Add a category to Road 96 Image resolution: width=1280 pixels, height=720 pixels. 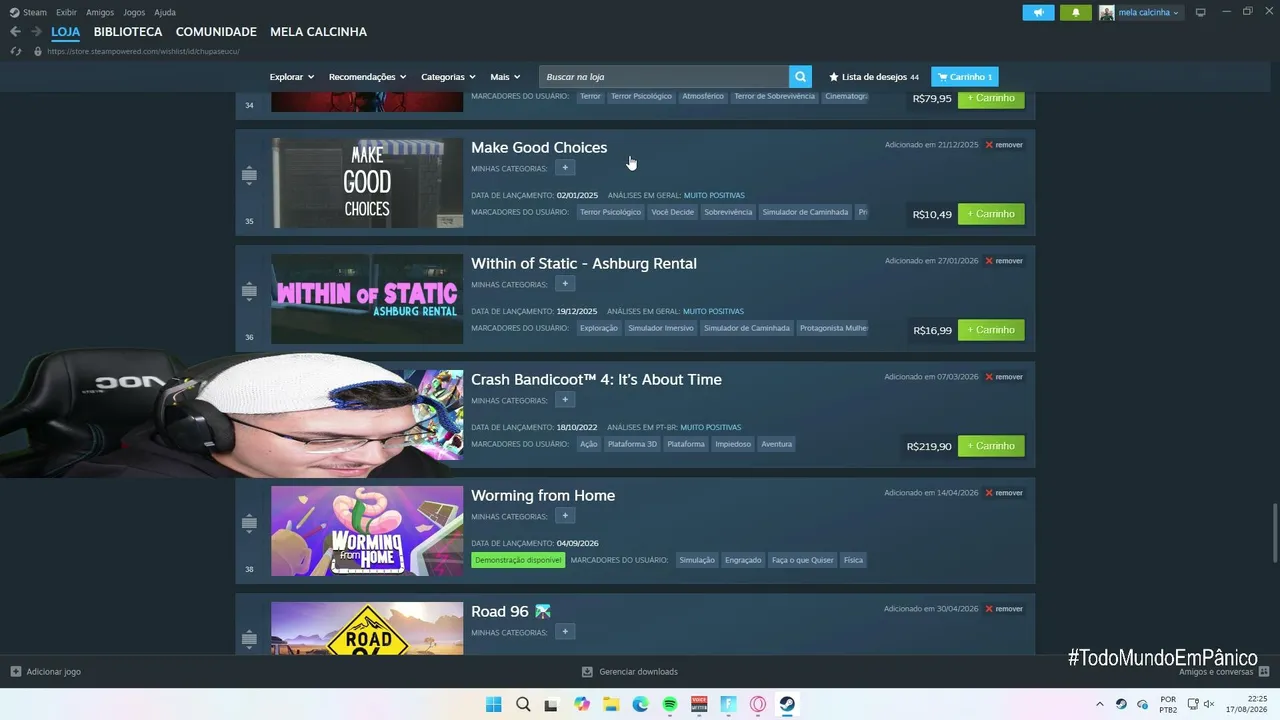coord(565,632)
